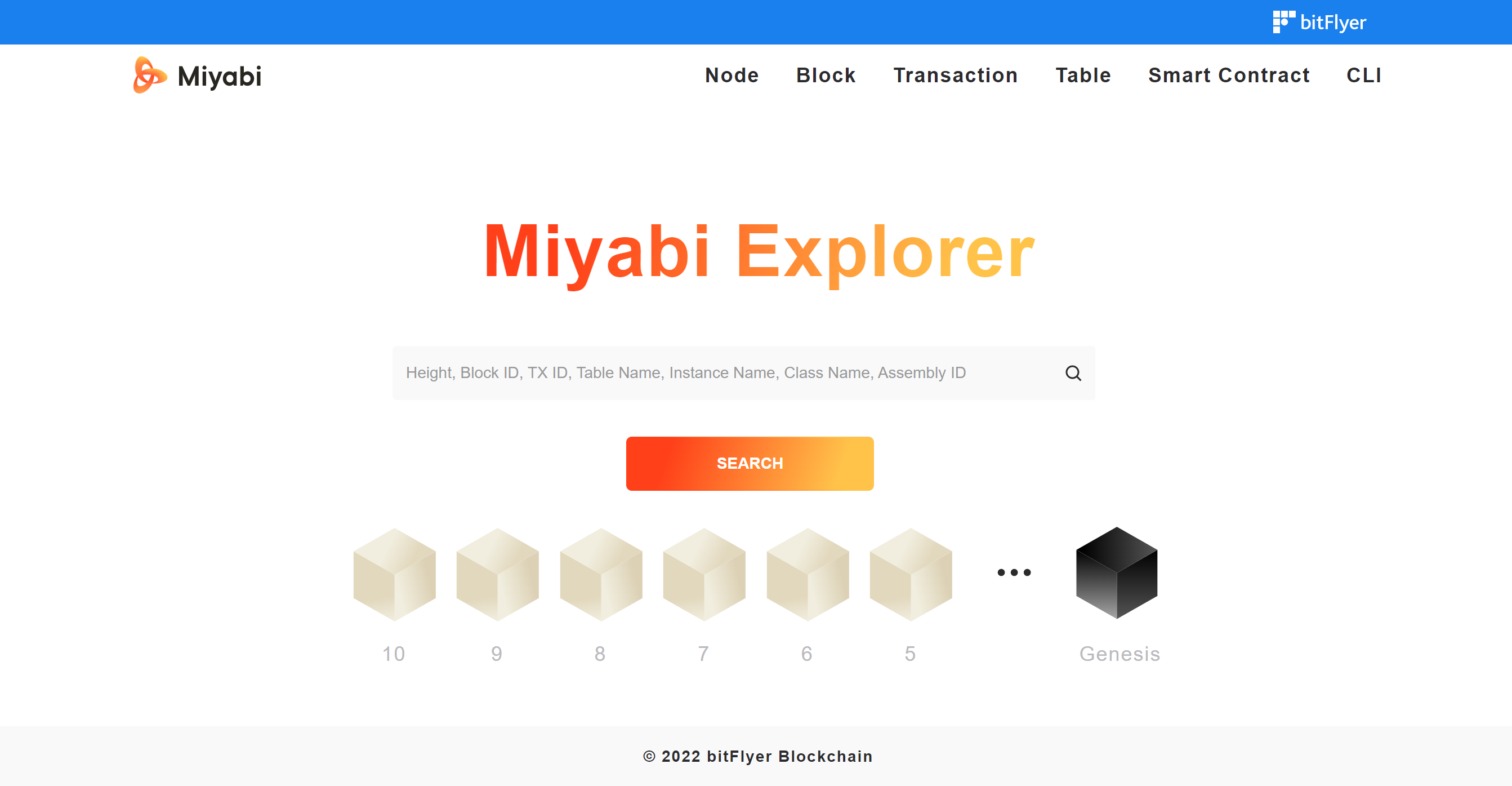
Task: View the block 6 cube
Action: (807, 575)
